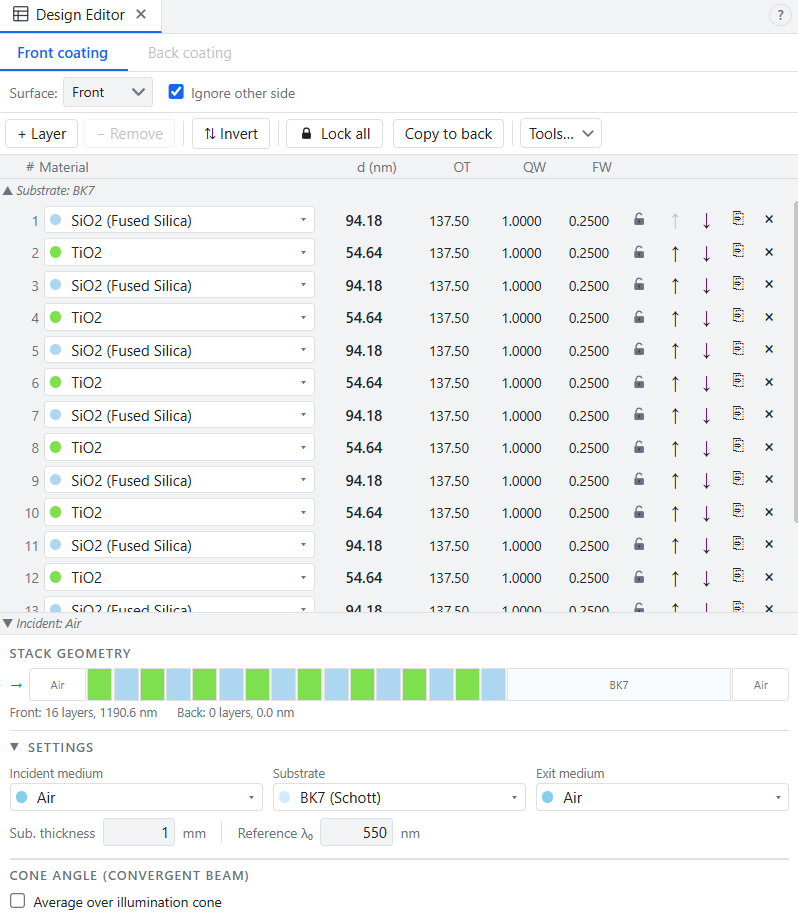This screenshot has height=920, width=798.
Task: Open the Surface Front dropdown
Action: [108, 92]
